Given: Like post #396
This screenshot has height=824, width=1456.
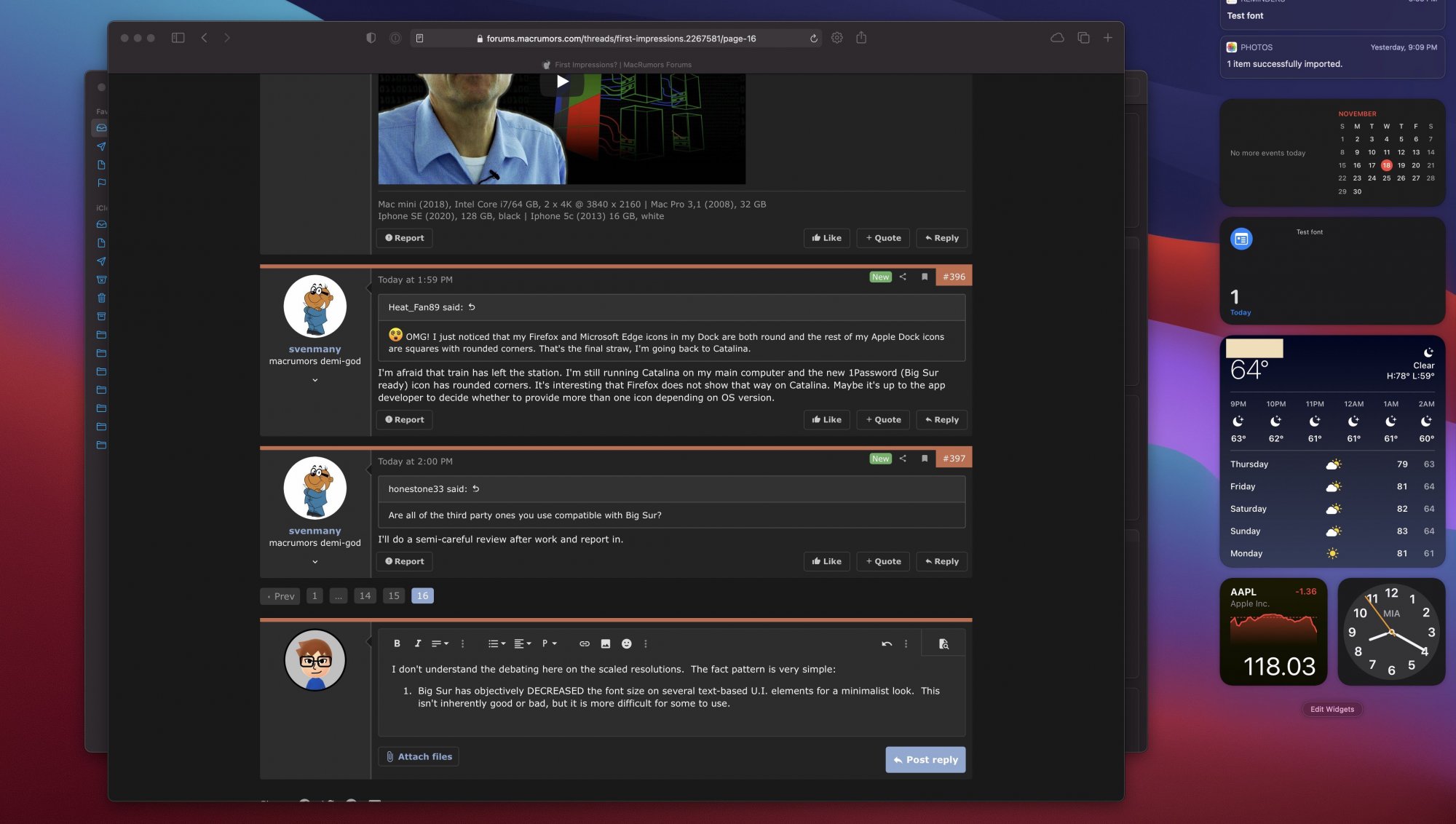Looking at the screenshot, I should [x=827, y=420].
